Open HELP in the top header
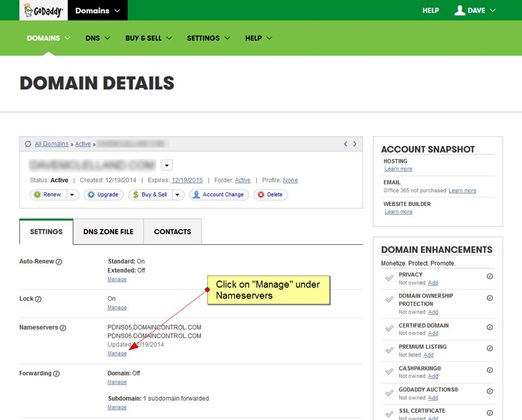Screen dimensions: 522x420 point(430,11)
